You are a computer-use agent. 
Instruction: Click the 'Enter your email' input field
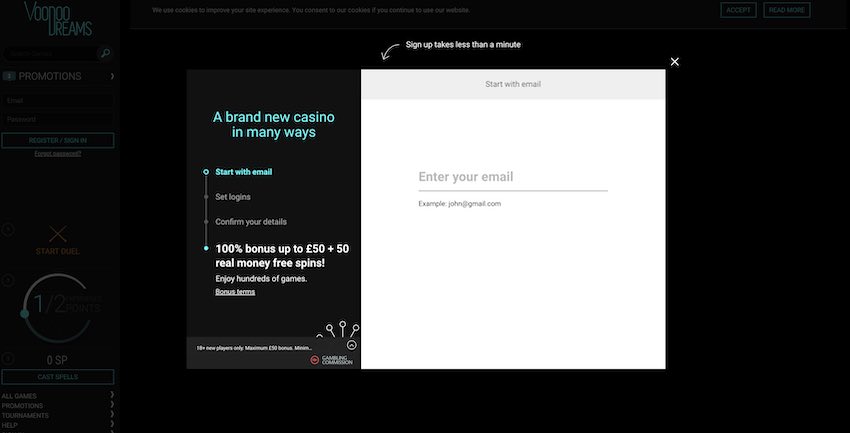[x=513, y=177]
